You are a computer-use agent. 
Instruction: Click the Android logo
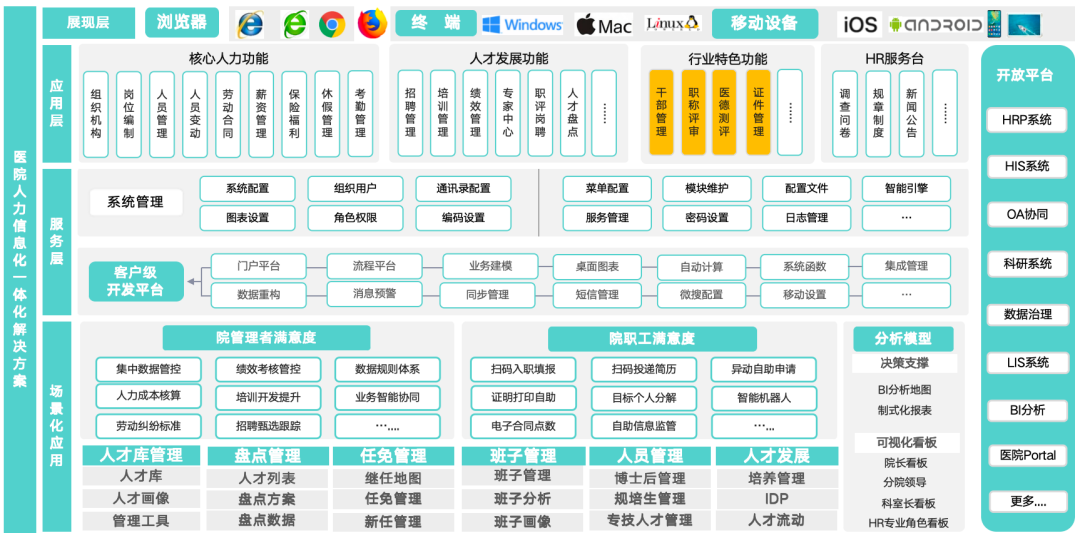pos(935,25)
